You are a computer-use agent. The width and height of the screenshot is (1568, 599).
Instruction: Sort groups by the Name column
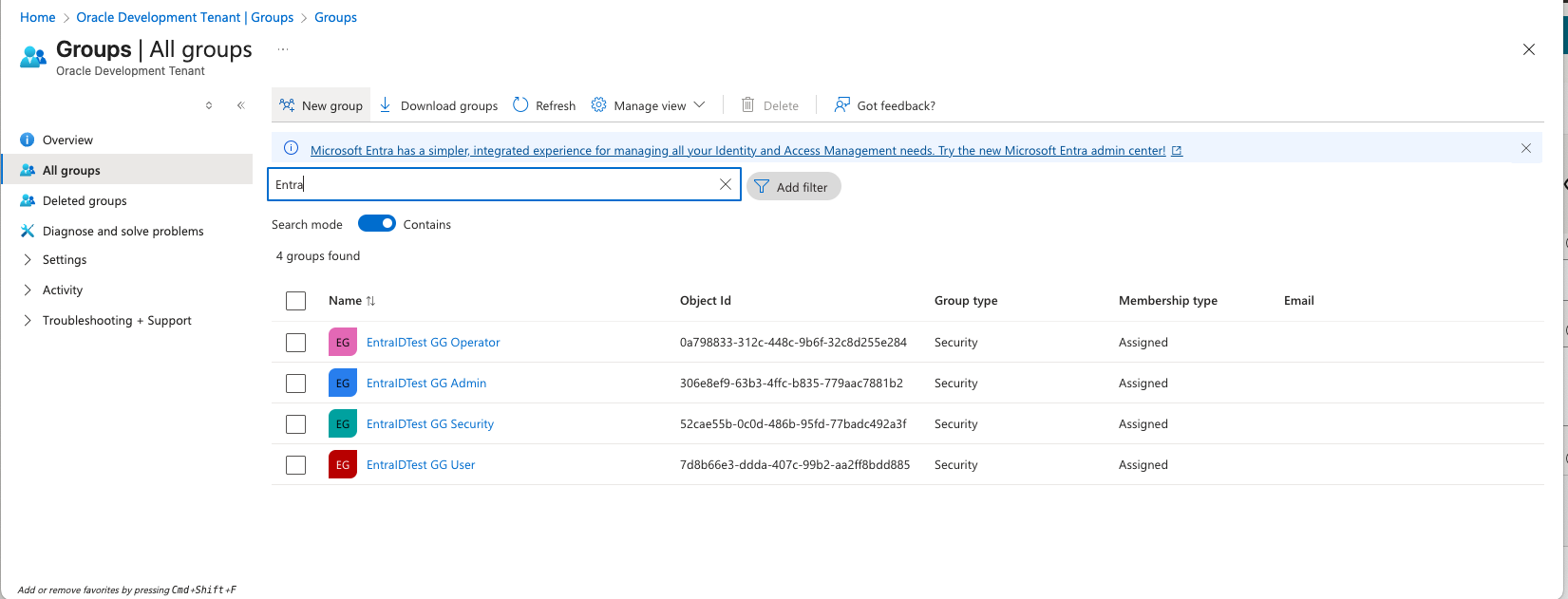tap(351, 301)
